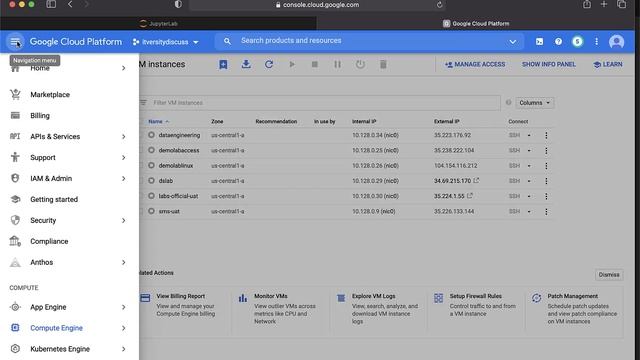Image resolution: width=640 pixels, height=360 pixels.
Task: Open the Columns dropdown
Action: pos(534,103)
